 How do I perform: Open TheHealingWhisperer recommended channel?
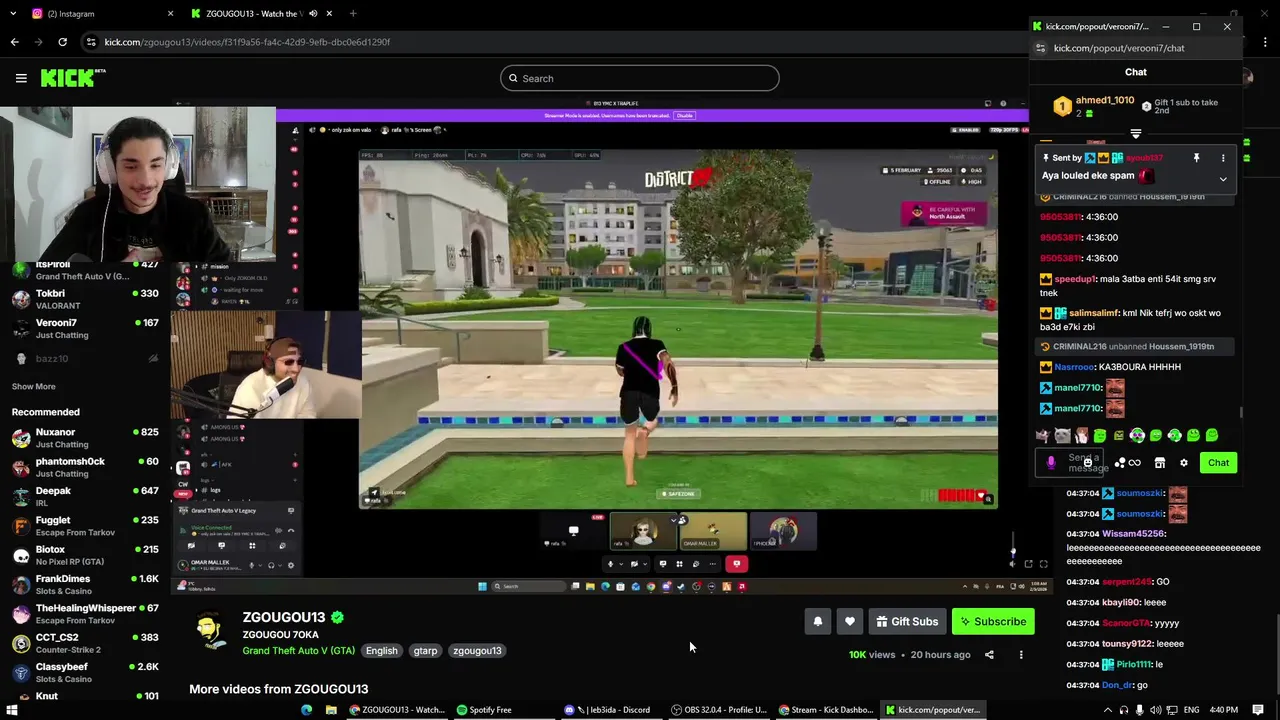click(85, 613)
